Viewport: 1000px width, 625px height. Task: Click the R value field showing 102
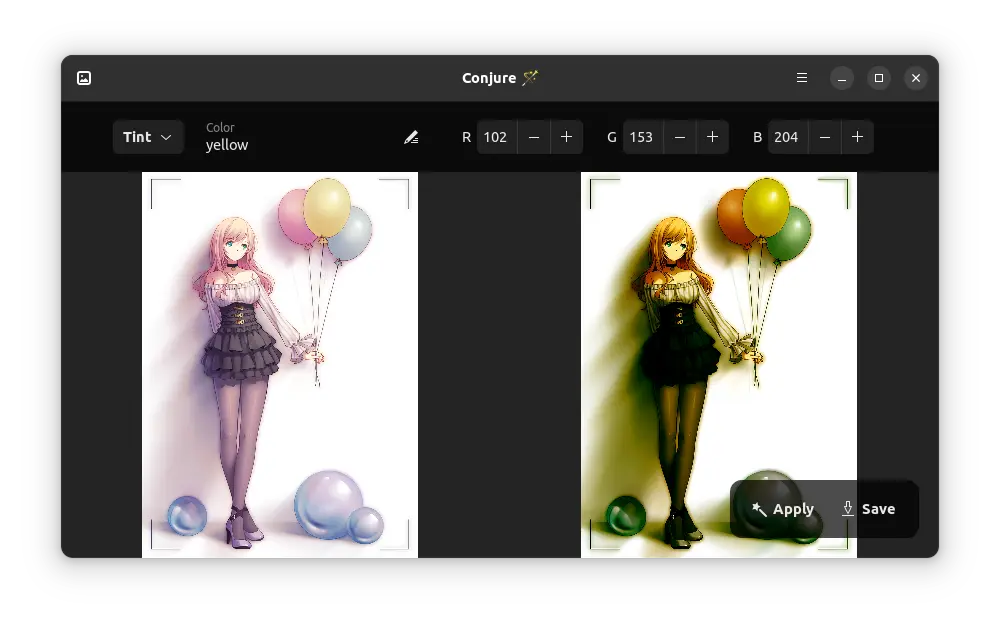pos(496,137)
